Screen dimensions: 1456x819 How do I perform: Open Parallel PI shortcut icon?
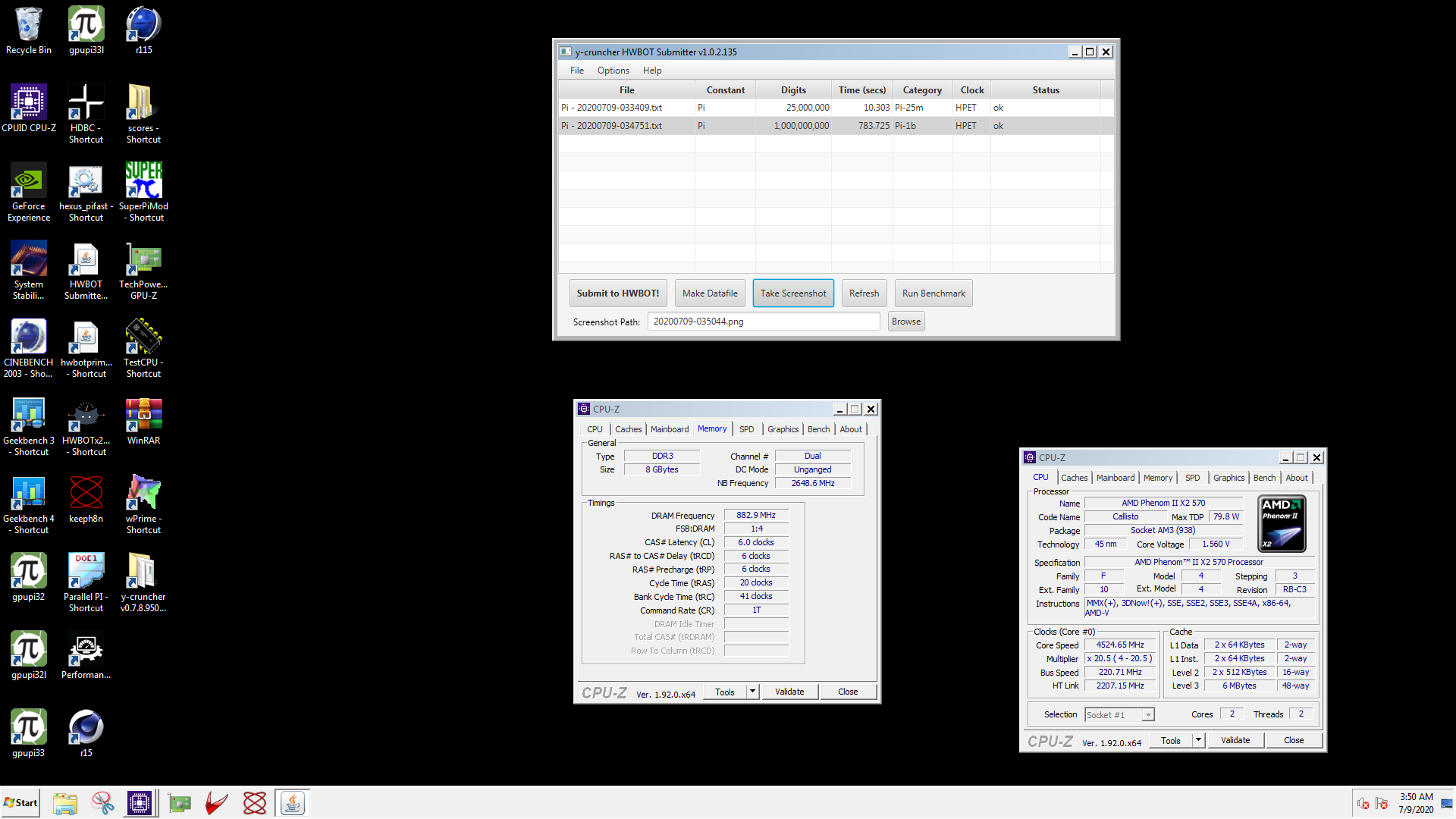coord(86,582)
